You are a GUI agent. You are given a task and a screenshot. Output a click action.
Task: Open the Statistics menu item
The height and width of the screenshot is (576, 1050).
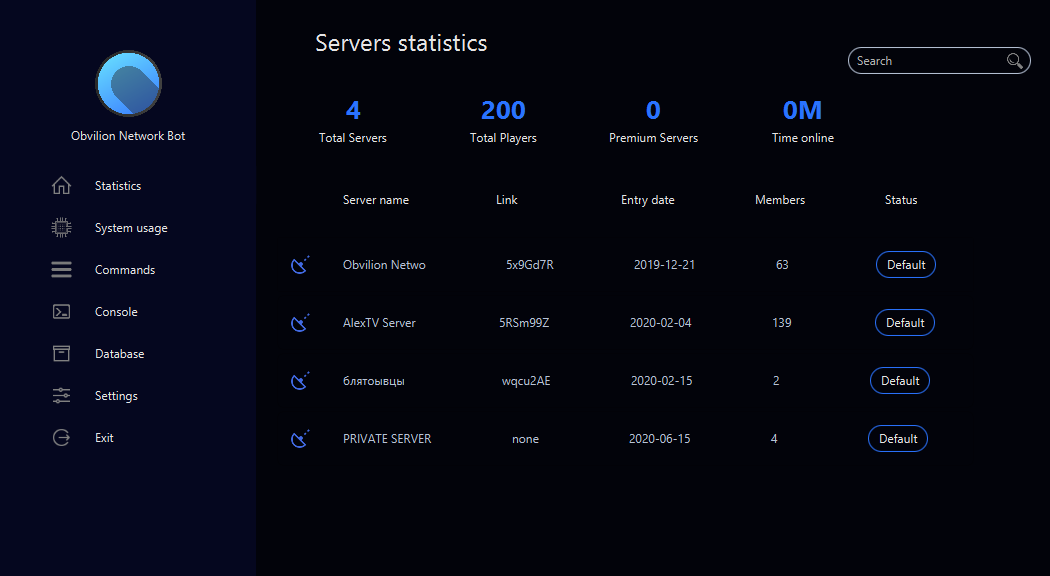(118, 186)
